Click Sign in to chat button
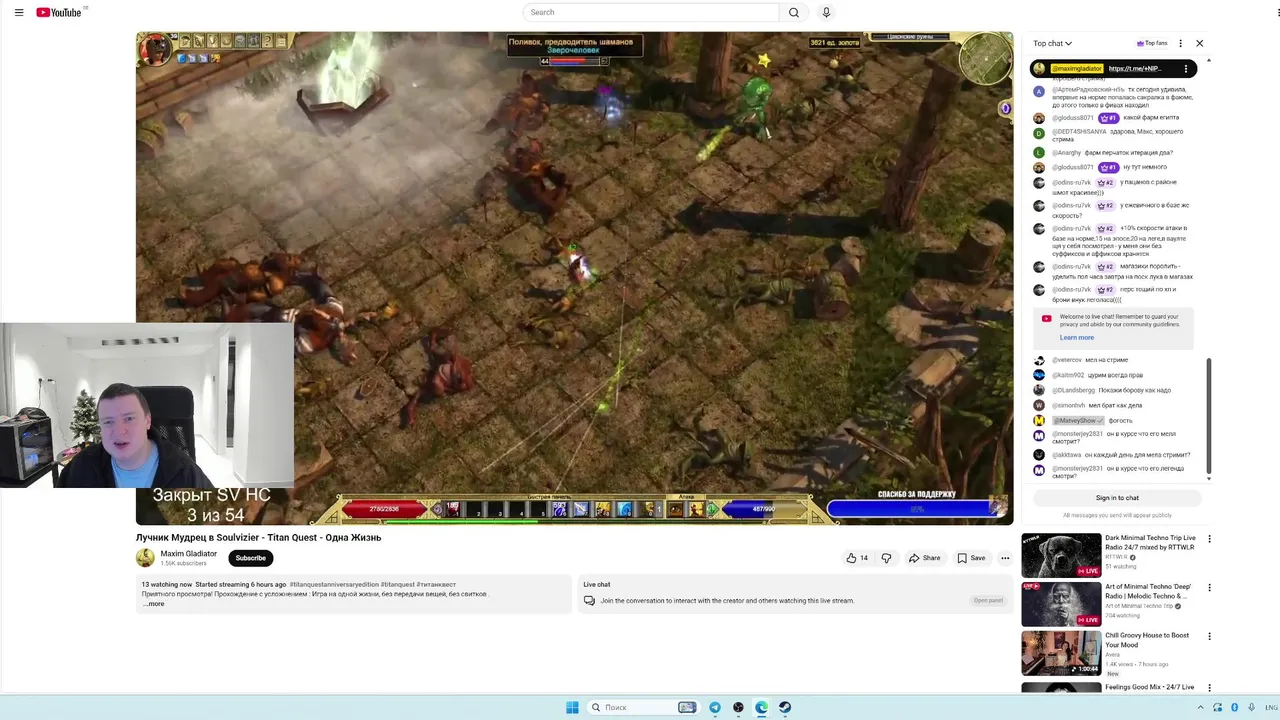This screenshot has height=720, width=1280. tap(1117, 498)
